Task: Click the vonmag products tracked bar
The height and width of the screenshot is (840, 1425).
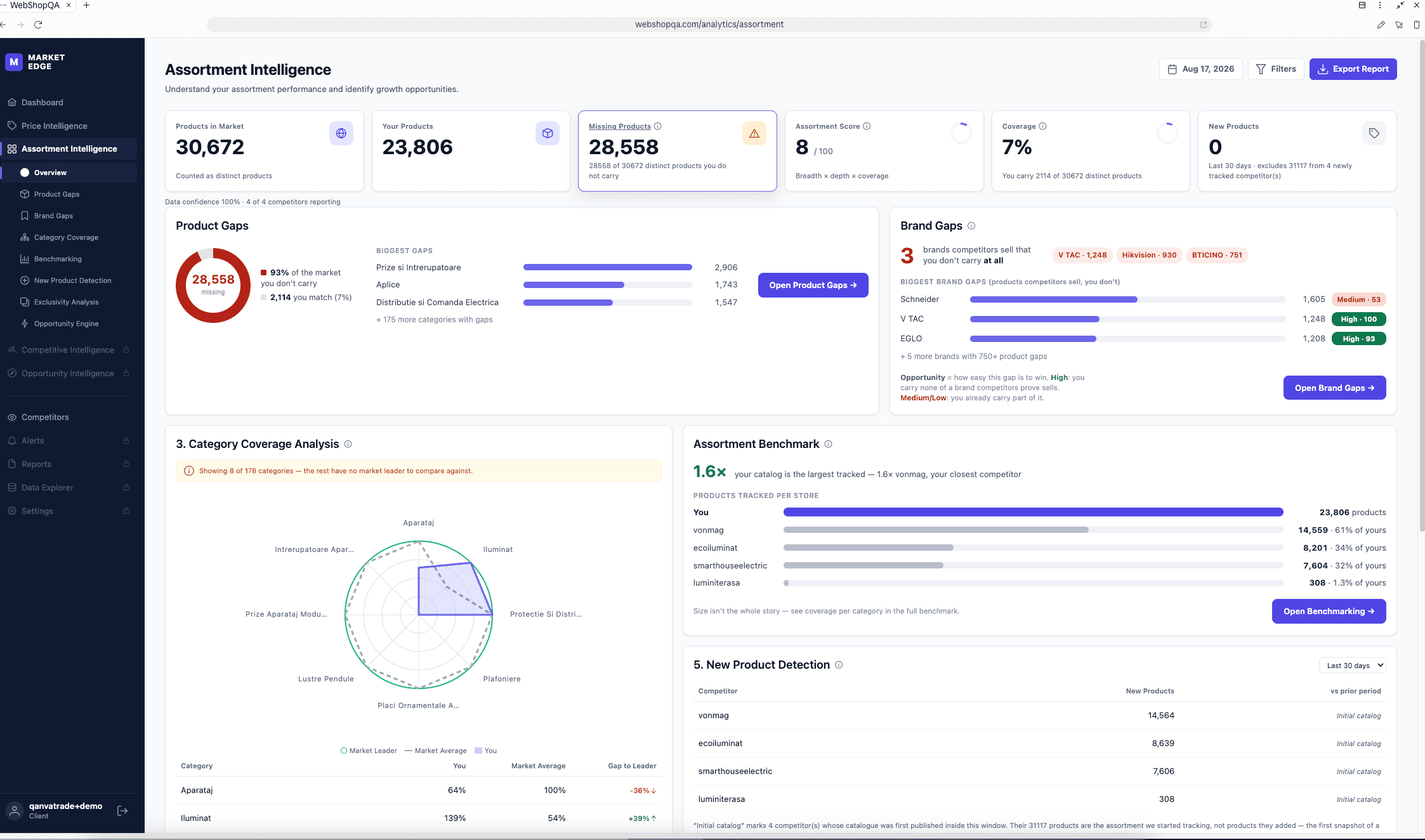Action: [1033, 530]
